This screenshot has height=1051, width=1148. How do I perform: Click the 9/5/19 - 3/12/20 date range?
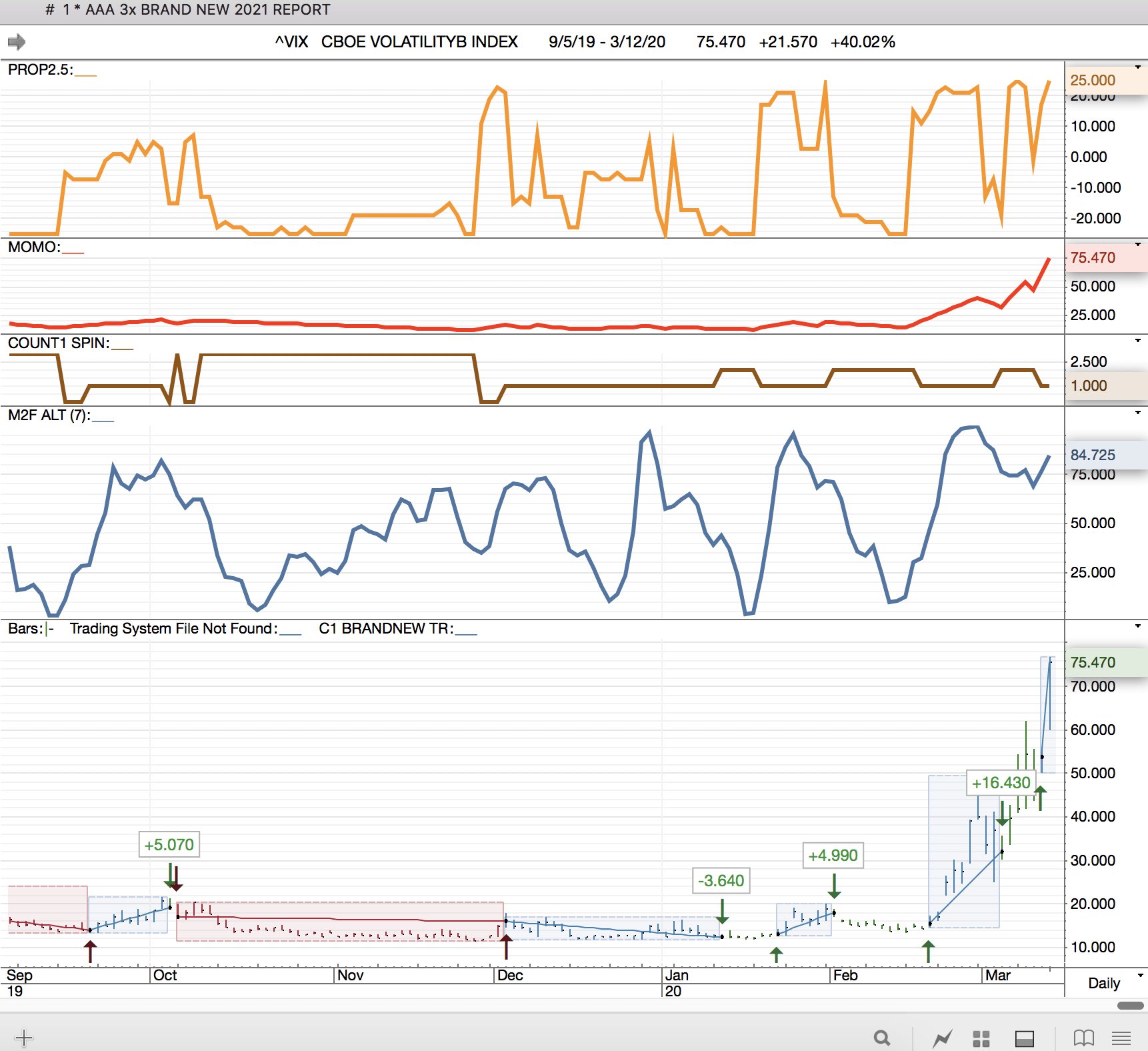(x=607, y=42)
